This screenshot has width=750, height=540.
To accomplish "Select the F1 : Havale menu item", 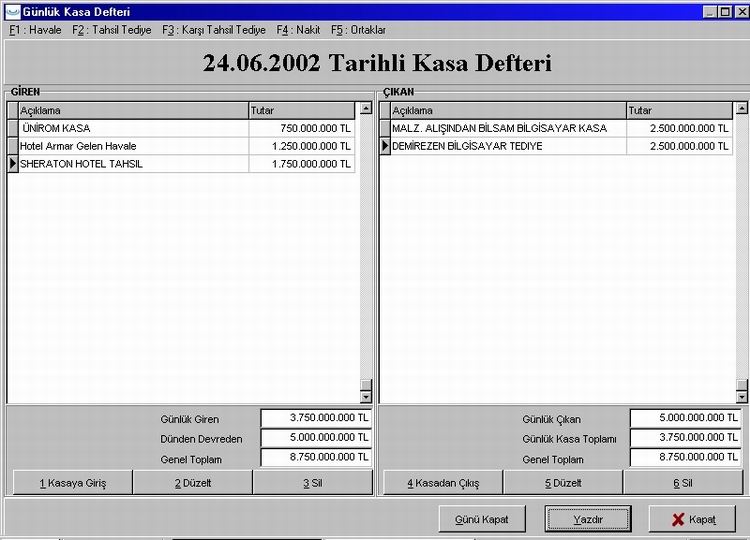I will point(35,30).
